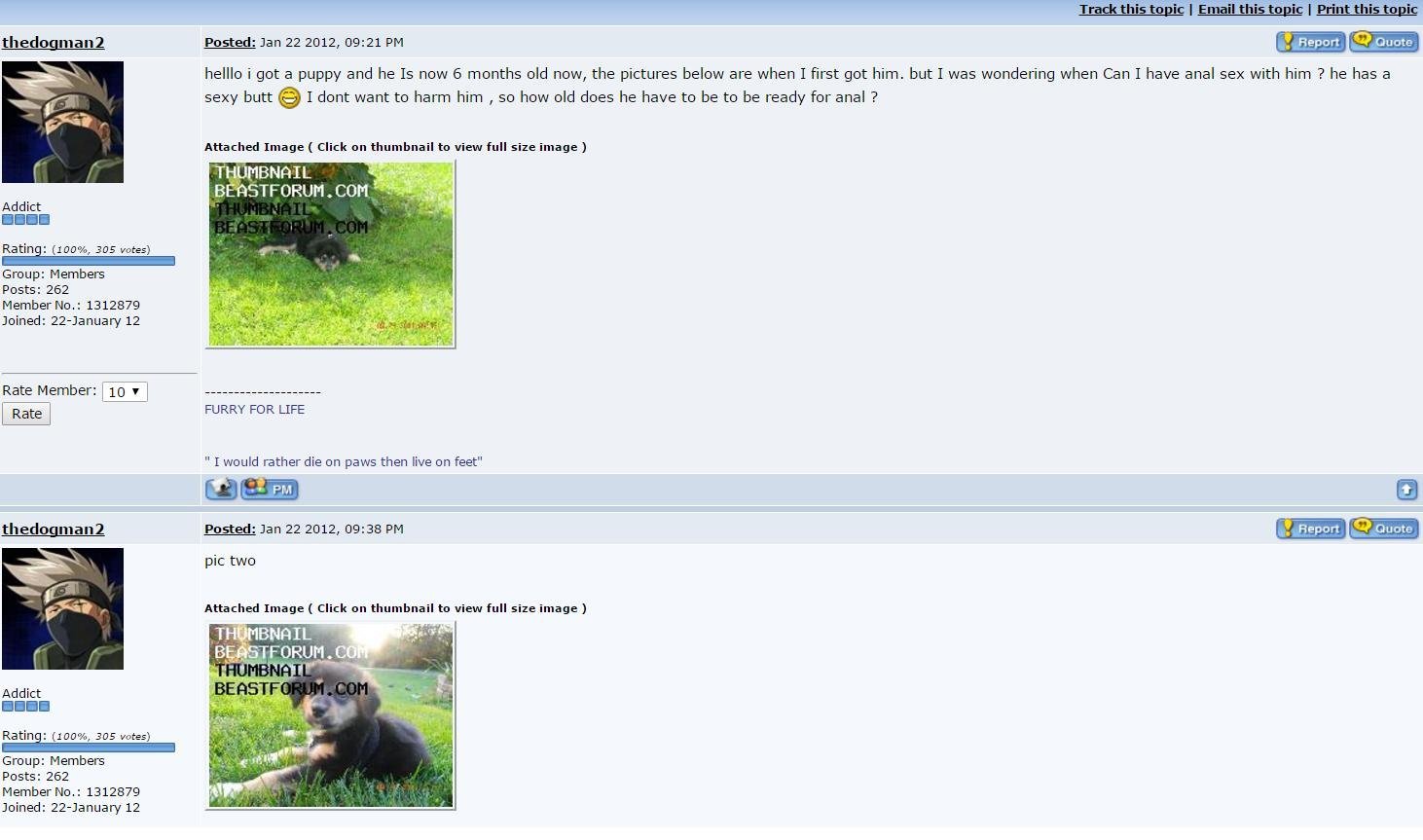Report the post from 09:21 PM
1423x840 pixels.
coord(1310,42)
